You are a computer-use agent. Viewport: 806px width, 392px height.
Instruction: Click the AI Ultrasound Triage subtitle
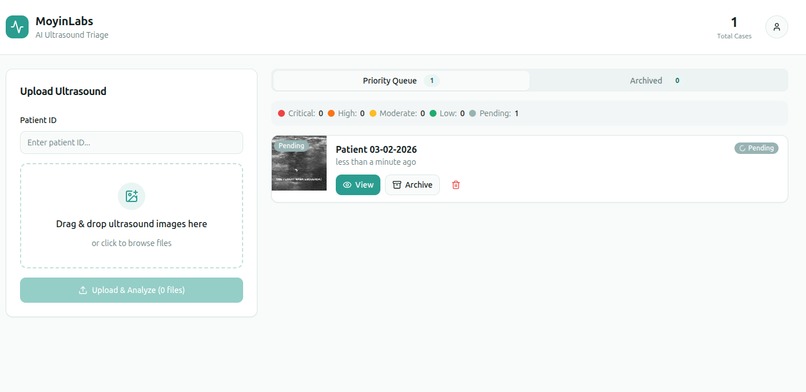coord(72,35)
